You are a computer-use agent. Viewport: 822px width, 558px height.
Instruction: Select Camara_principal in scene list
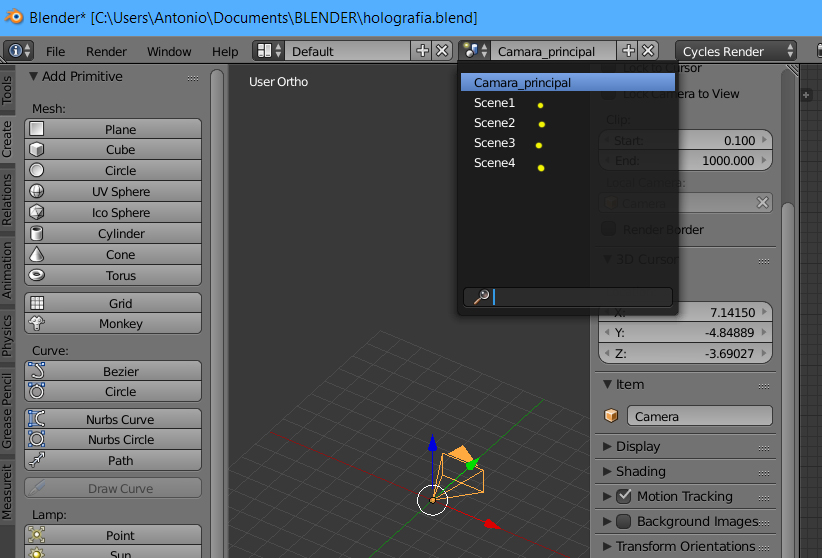click(568, 82)
